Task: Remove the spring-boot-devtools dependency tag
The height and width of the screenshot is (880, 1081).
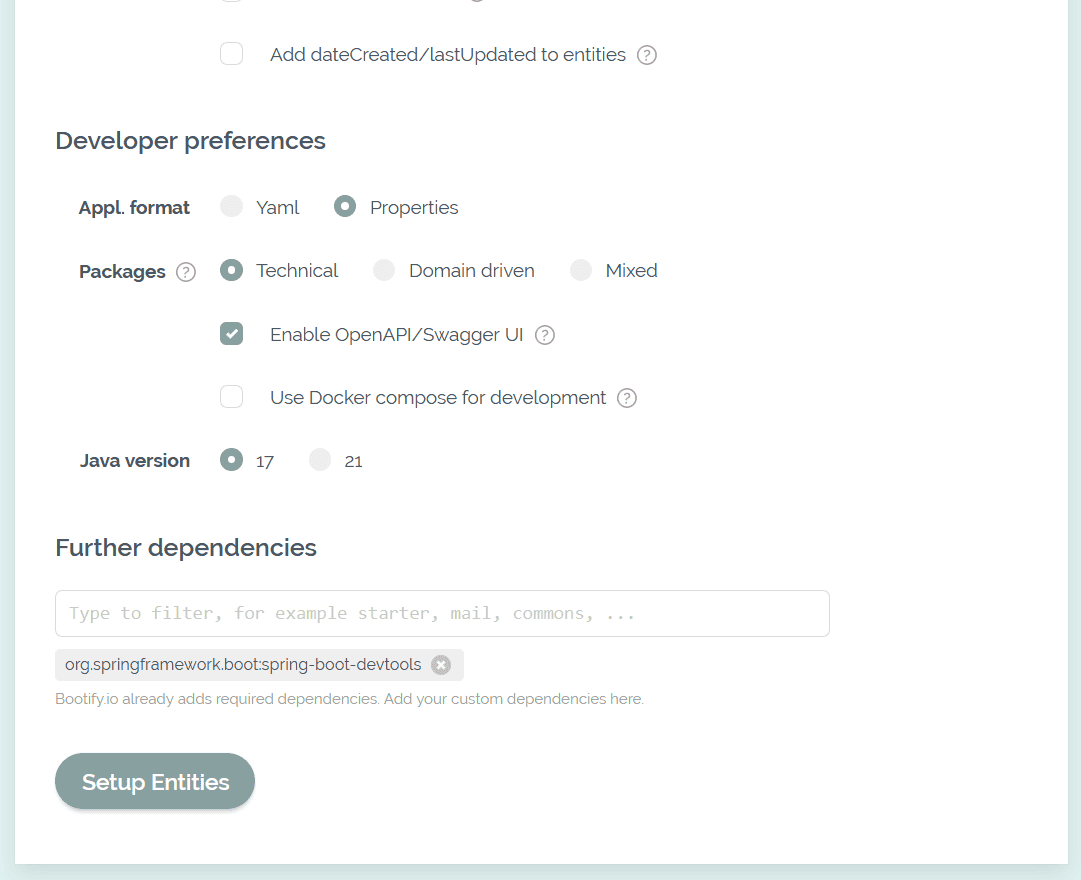Action: tap(441, 665)
